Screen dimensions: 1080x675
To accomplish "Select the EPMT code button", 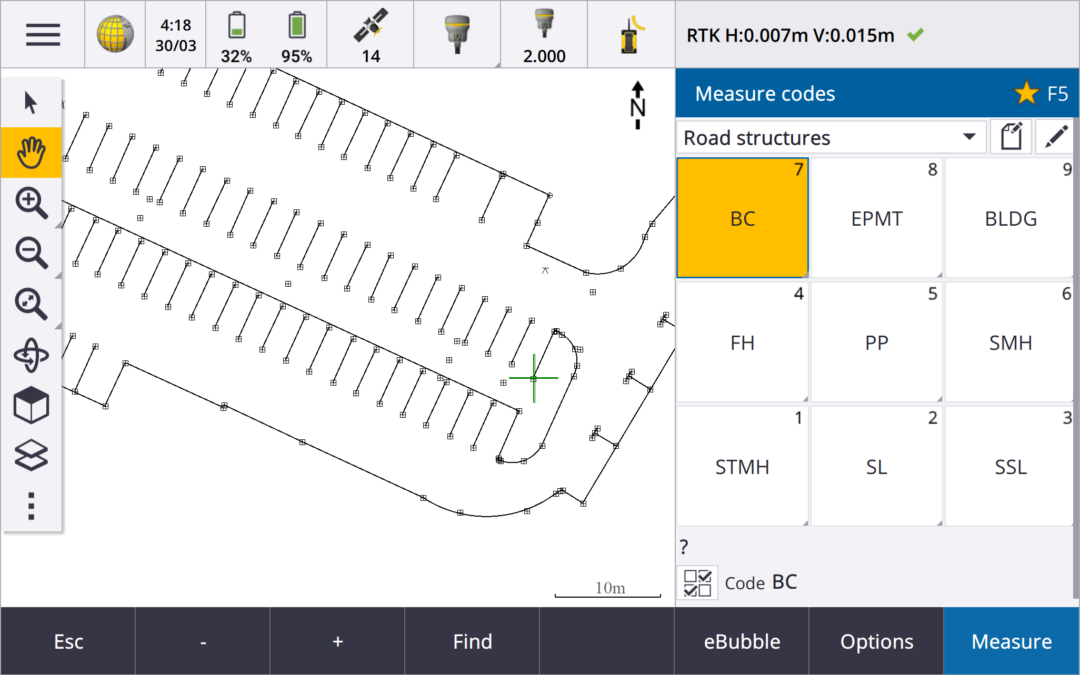I will (876, 219).
